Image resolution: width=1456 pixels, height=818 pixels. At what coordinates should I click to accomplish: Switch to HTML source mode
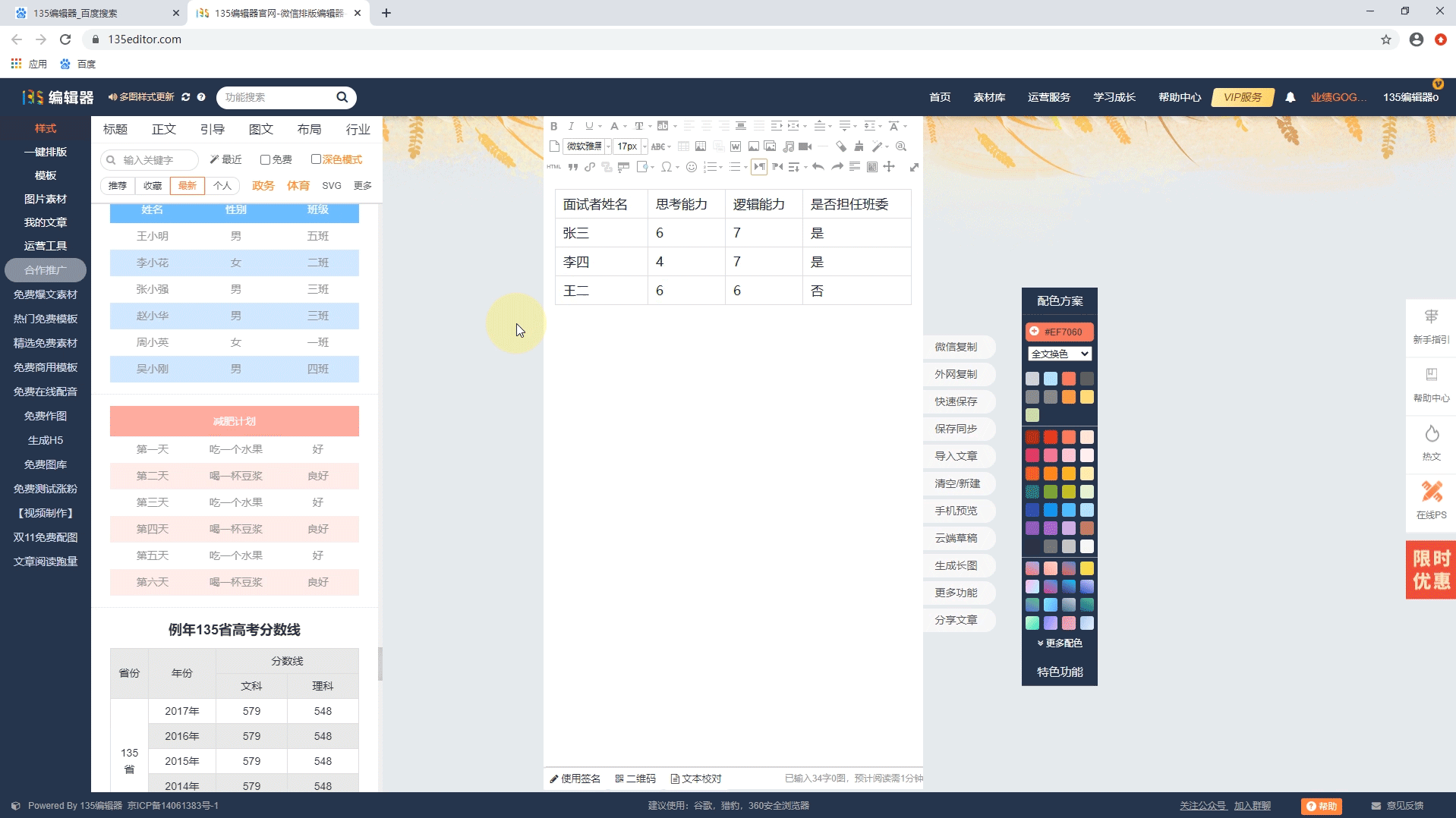point(553,167)
